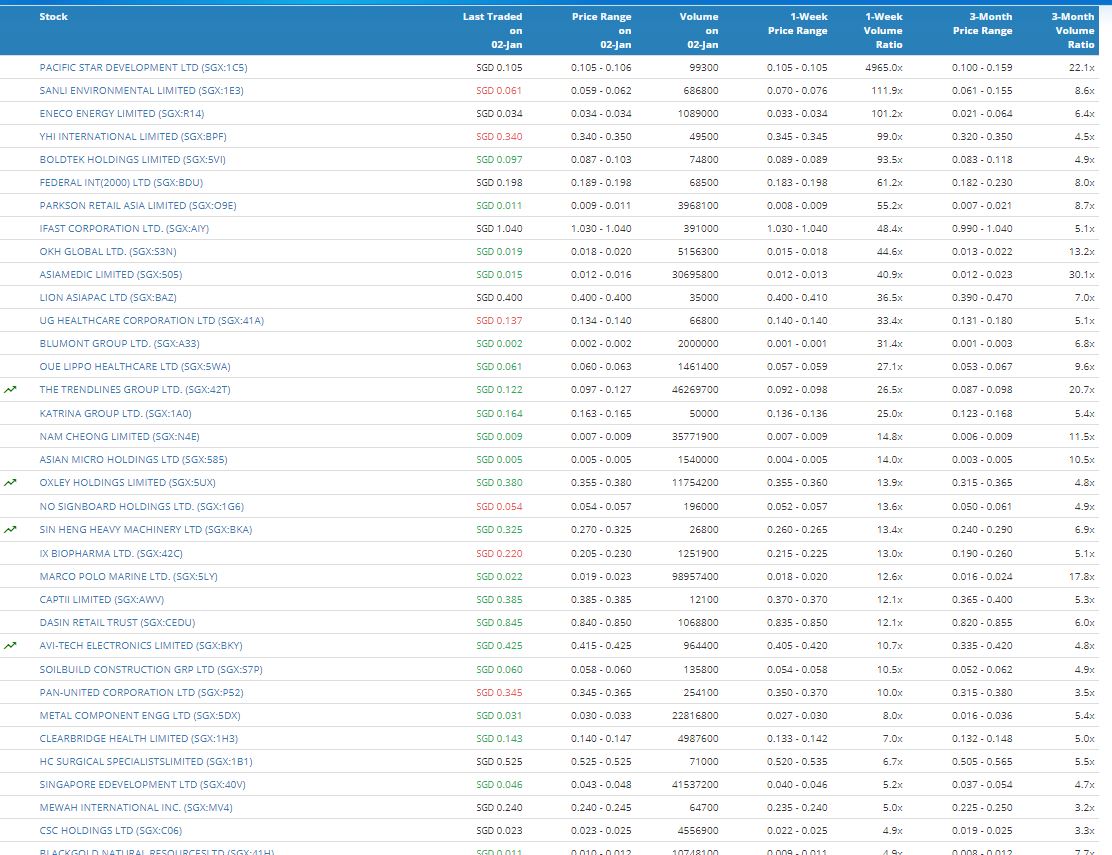Image resolution: width=1112 pixels, height=855 pixels.
Task: Open UG Healthcare Corporation Ltd link
Action: point(152,320)
